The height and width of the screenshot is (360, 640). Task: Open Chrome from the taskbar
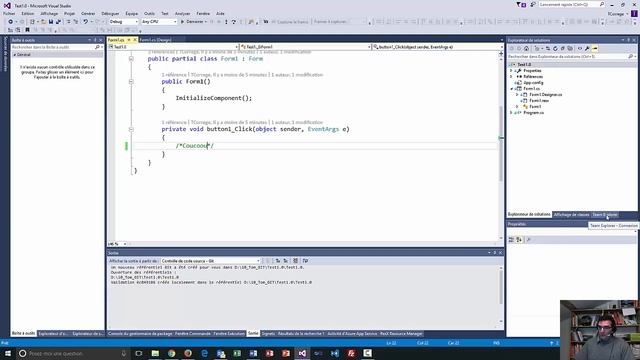171,353
